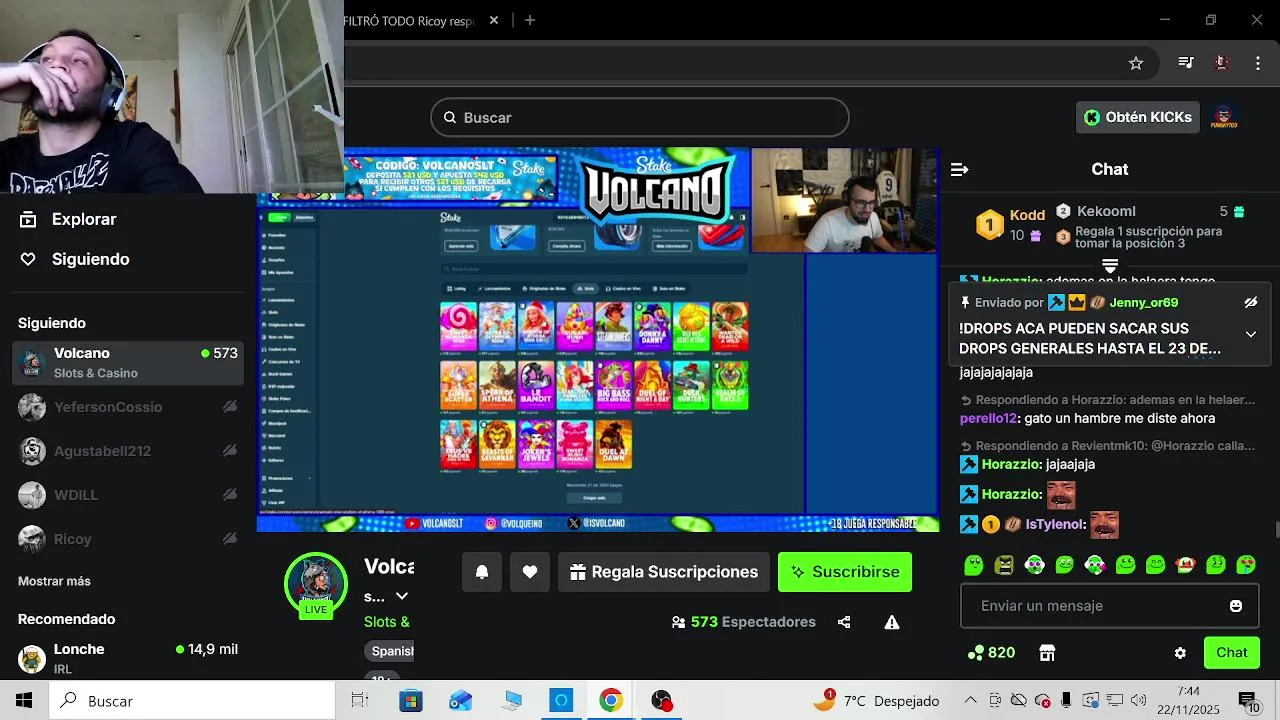Open the Microsoft Store taskbar icon
Viewport: 1280px width, 720px height.
[x=411, y=701]
